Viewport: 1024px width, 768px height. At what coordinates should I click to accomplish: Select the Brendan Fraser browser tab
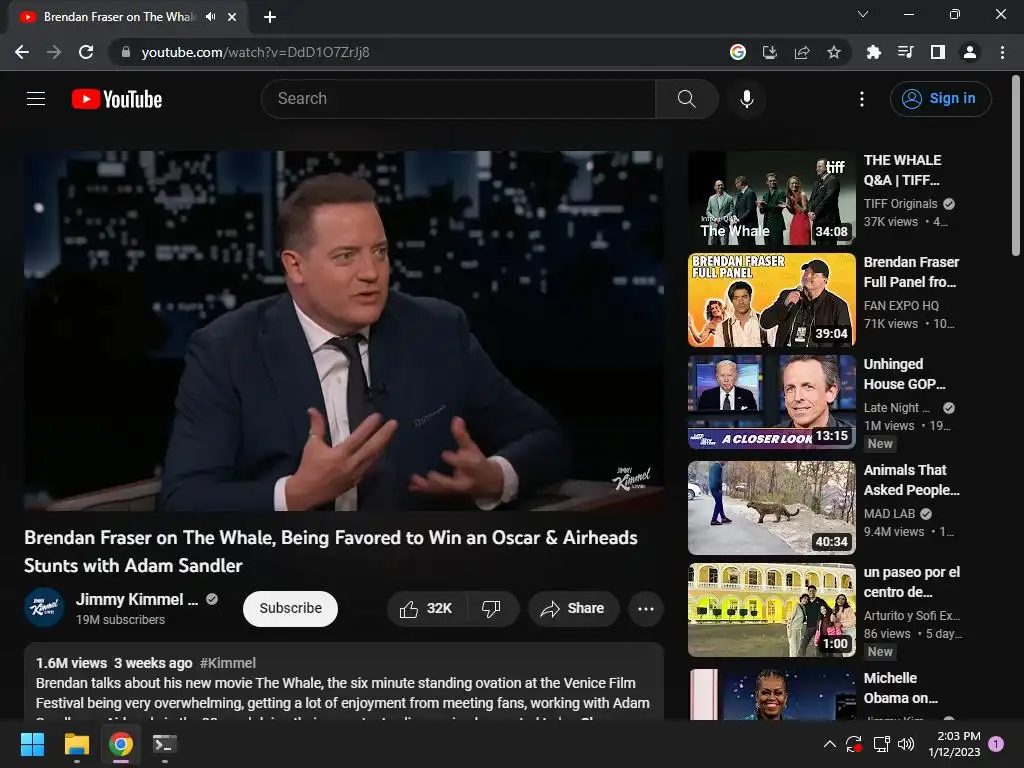(x=120, y=17)
